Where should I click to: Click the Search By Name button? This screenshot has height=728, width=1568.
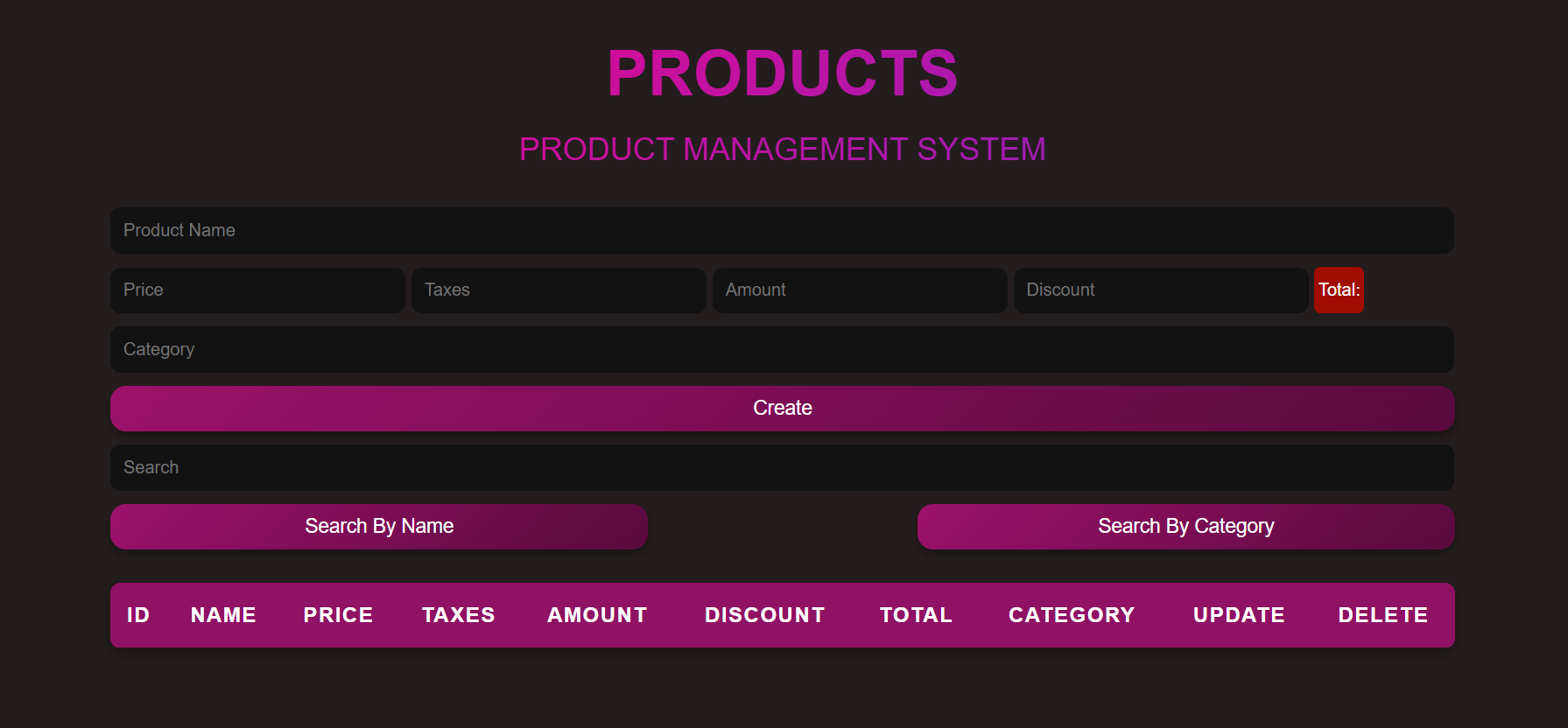coord(378,526)
